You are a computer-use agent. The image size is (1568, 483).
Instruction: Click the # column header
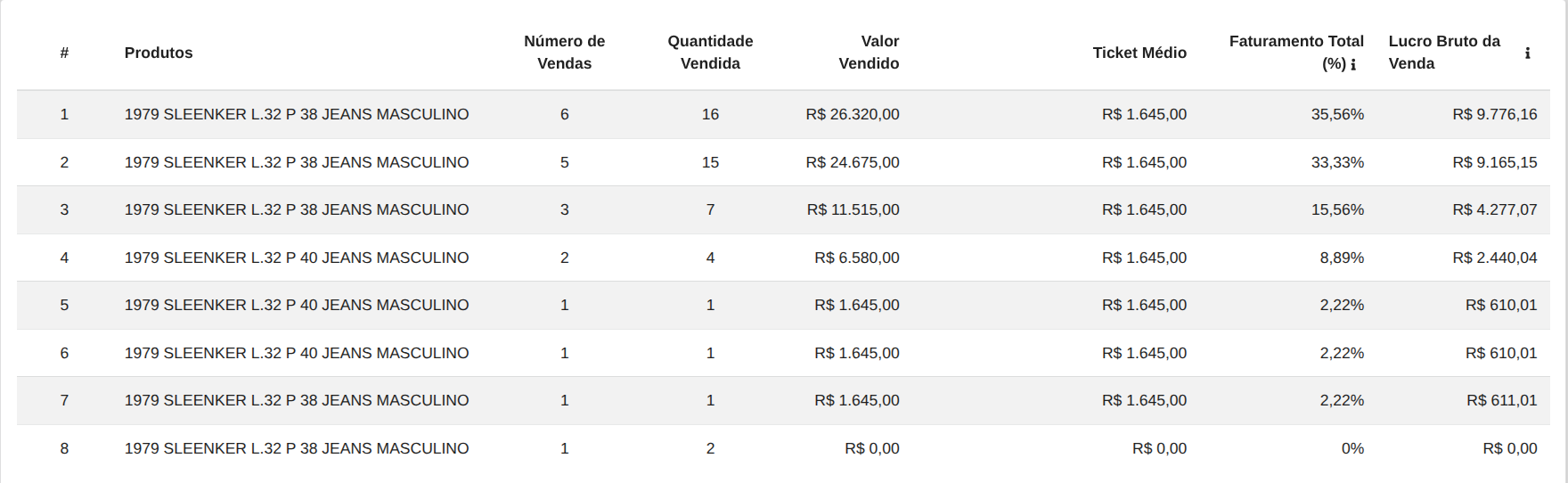tap(64, 53)
